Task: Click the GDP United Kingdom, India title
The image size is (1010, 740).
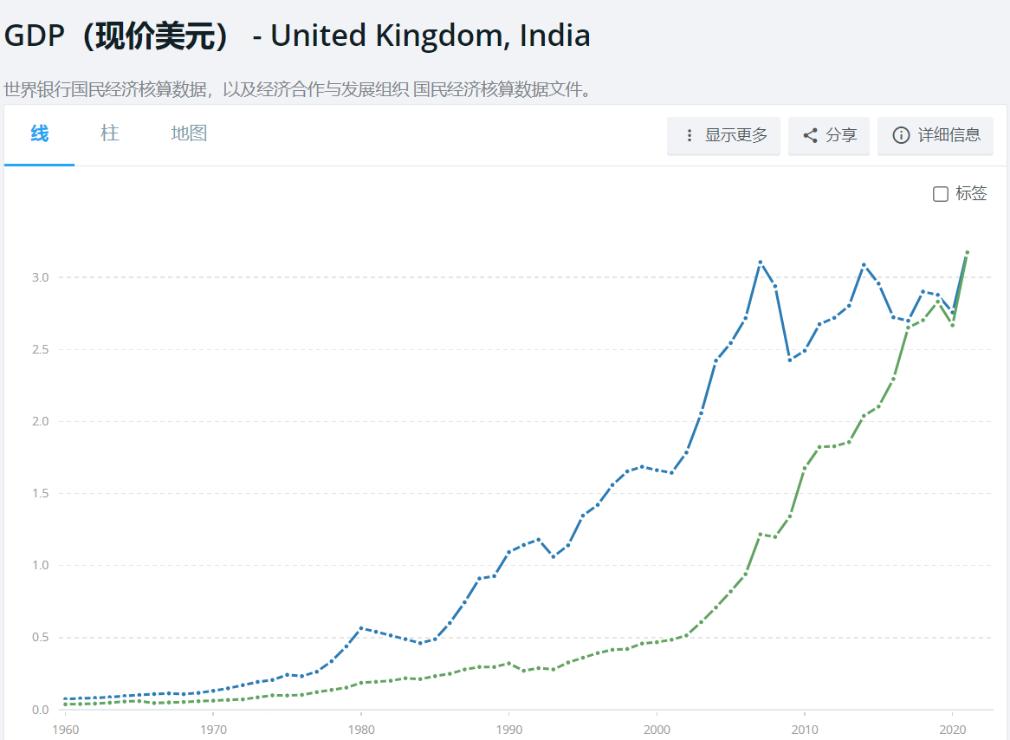Action: click(x=297, y=37)
